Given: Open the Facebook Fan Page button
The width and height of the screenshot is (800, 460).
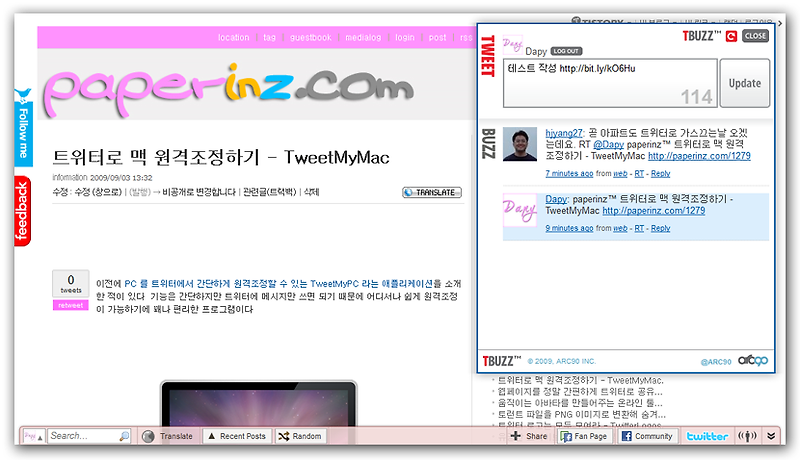Looking at the screenshot, I should click(x=584, y=436).
